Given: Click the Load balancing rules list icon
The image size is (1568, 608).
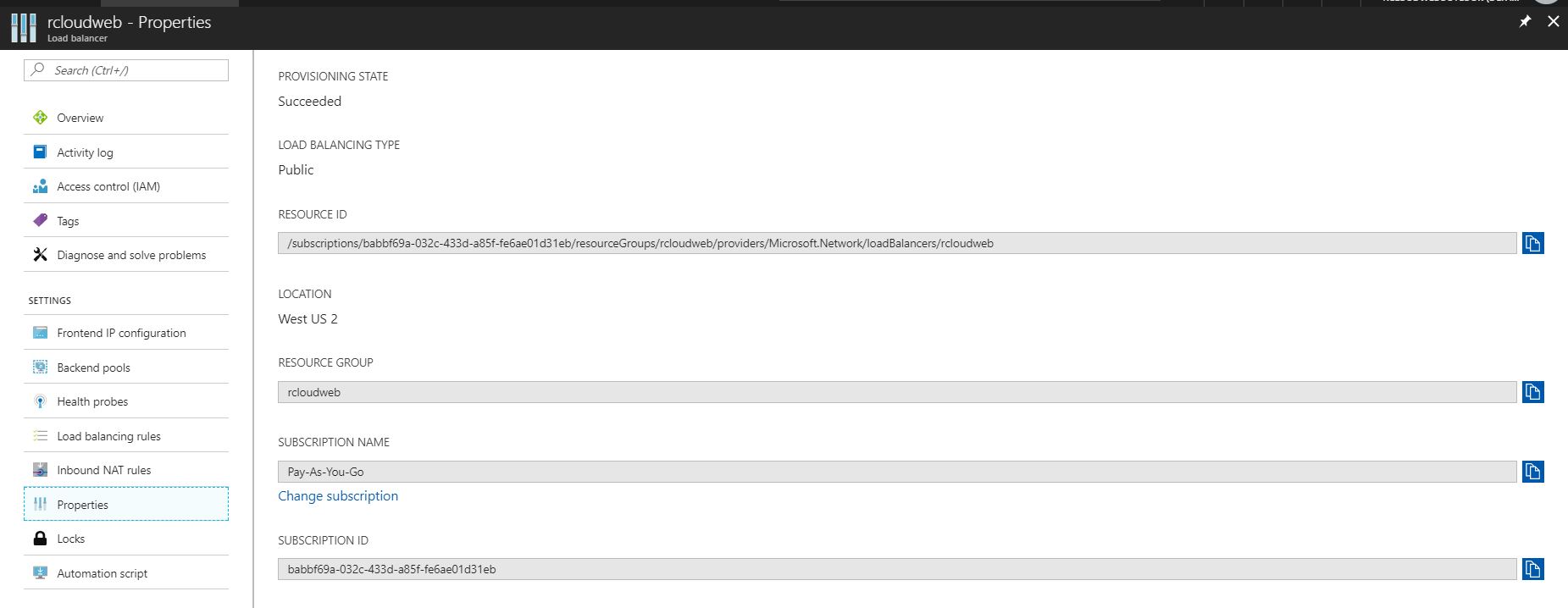Looking at the screenshot, I should (40, 435).
